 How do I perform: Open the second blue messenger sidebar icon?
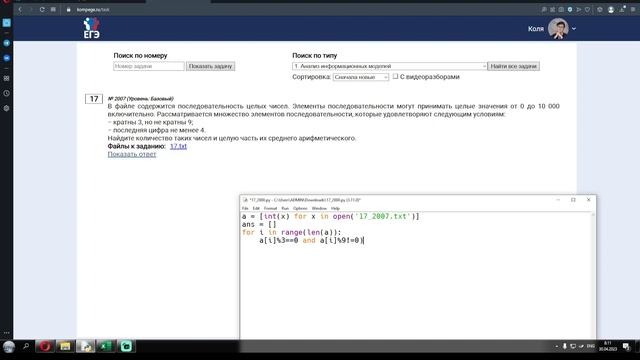(x=7, y=58)
